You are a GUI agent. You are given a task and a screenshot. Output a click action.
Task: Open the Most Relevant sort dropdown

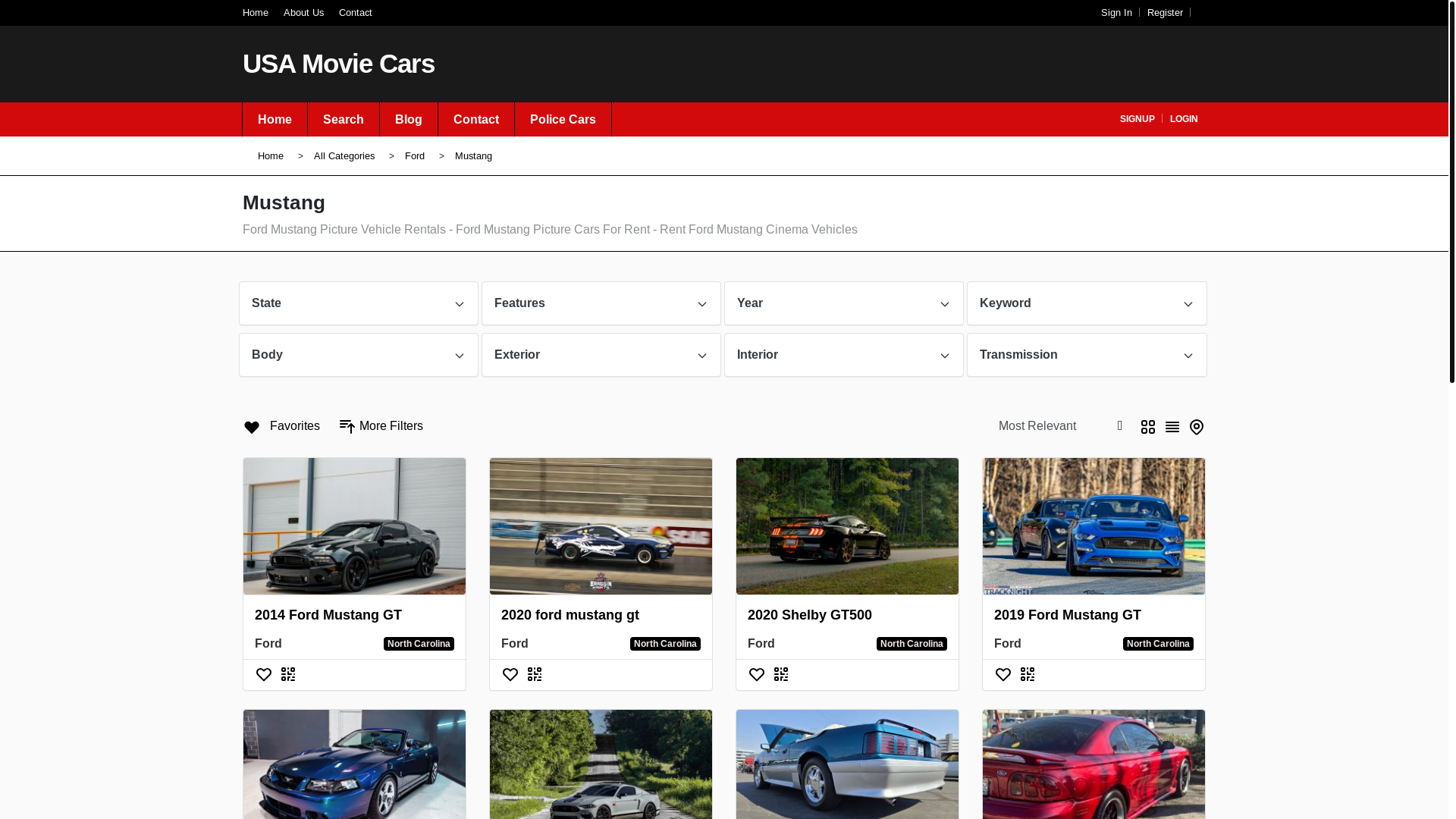[1060, 426]
